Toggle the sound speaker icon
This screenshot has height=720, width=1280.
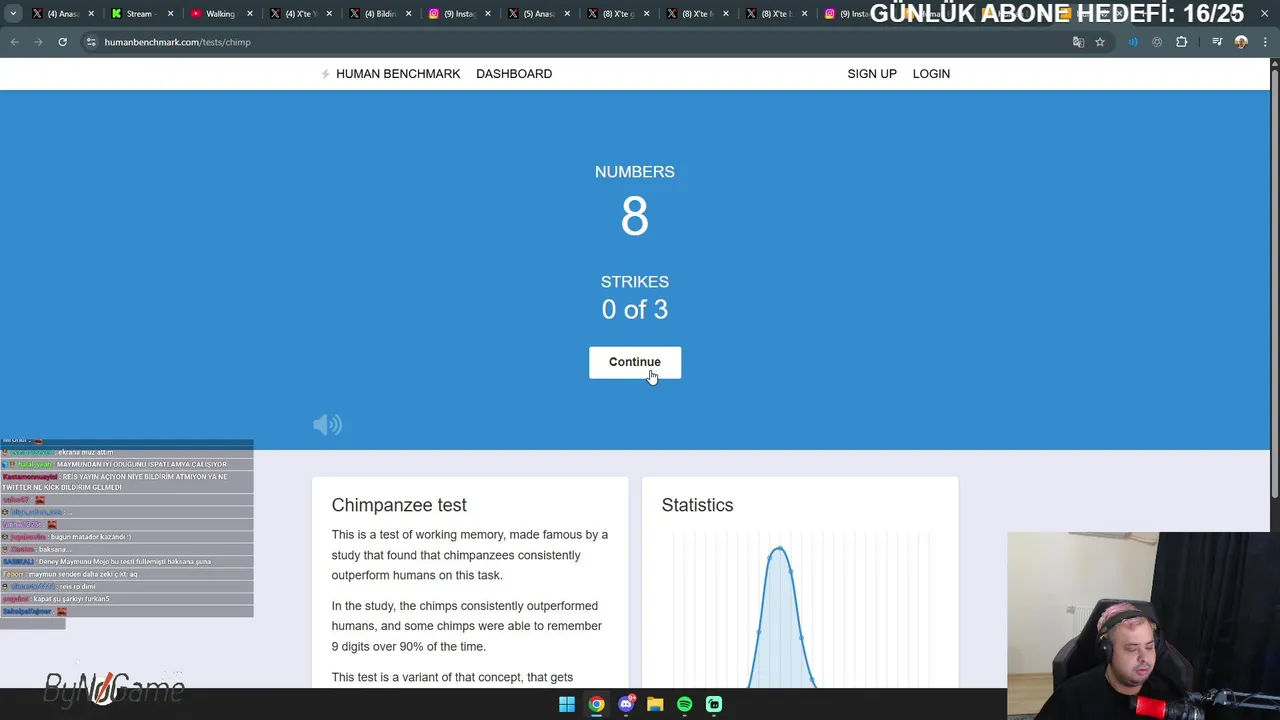327,425
